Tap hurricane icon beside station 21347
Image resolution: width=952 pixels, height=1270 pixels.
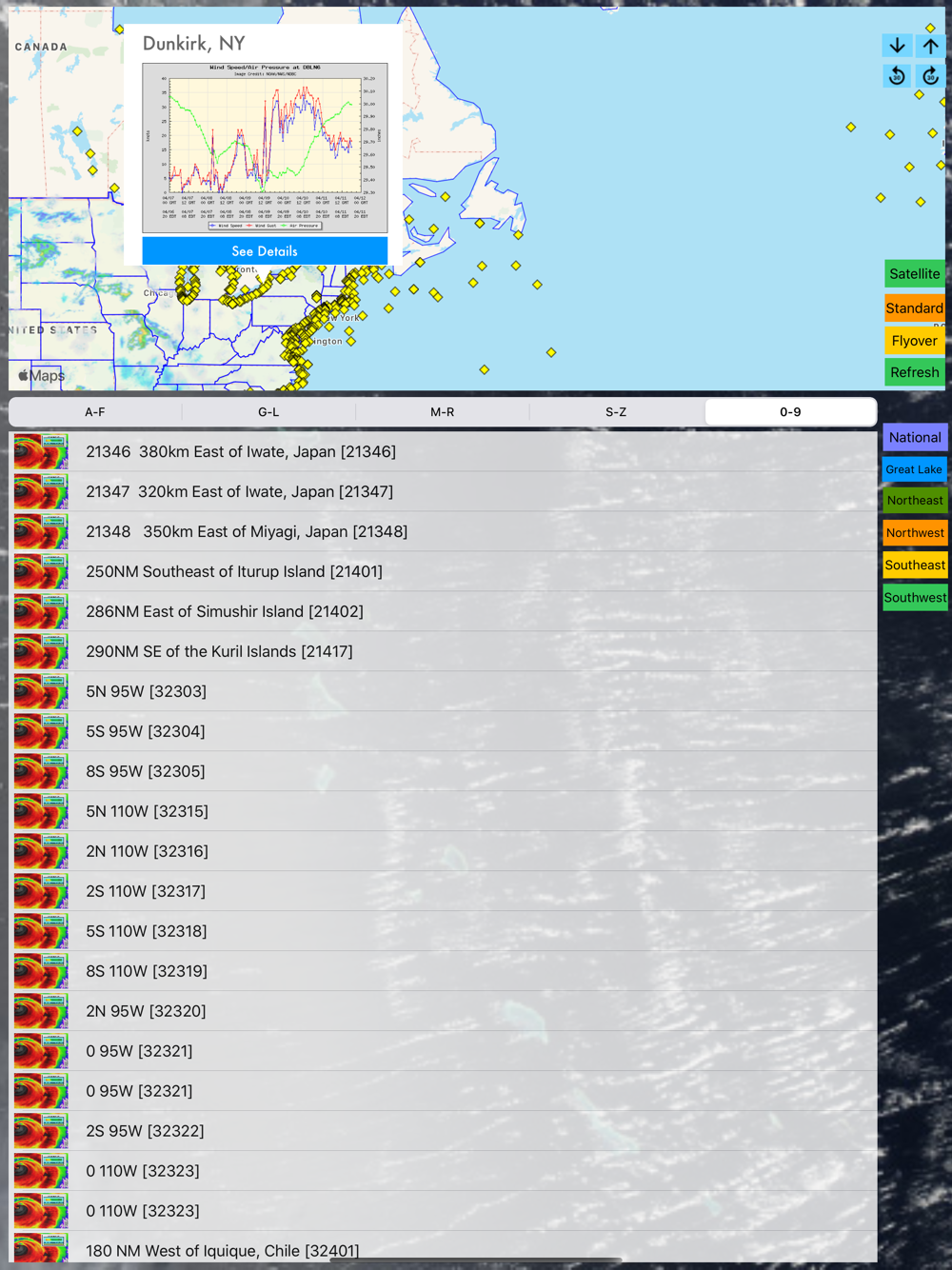tap(41, 492)
